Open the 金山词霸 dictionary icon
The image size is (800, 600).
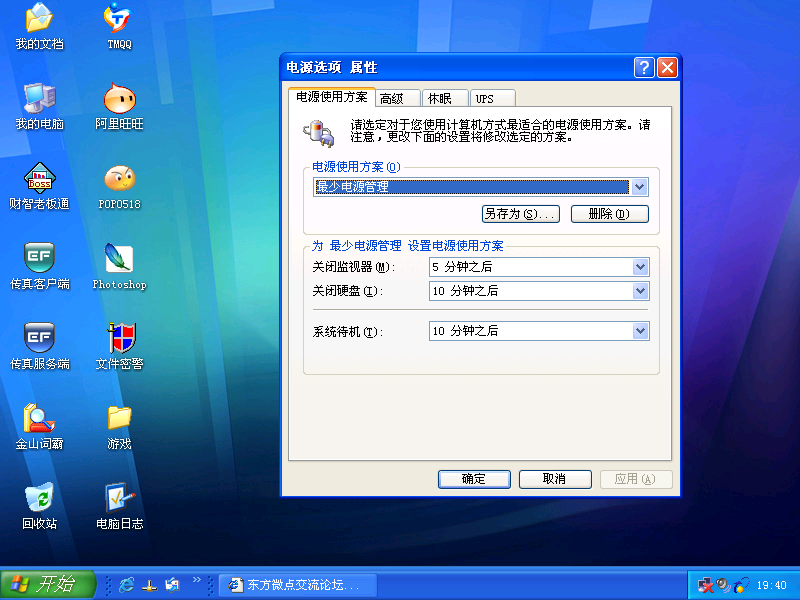tap(39, 419)
